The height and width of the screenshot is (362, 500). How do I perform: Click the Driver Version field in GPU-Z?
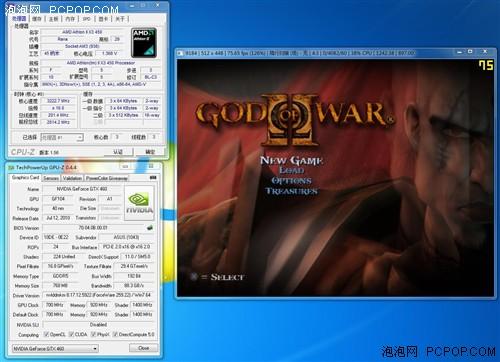pyautogui.click(x=99, y=295)
